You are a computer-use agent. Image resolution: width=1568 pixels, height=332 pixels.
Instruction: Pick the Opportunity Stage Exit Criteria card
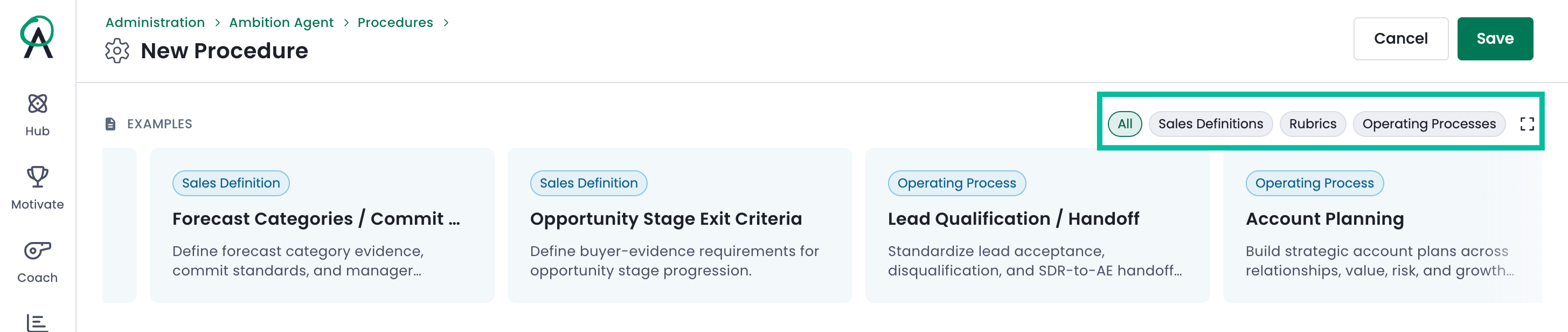click(679, 225)
